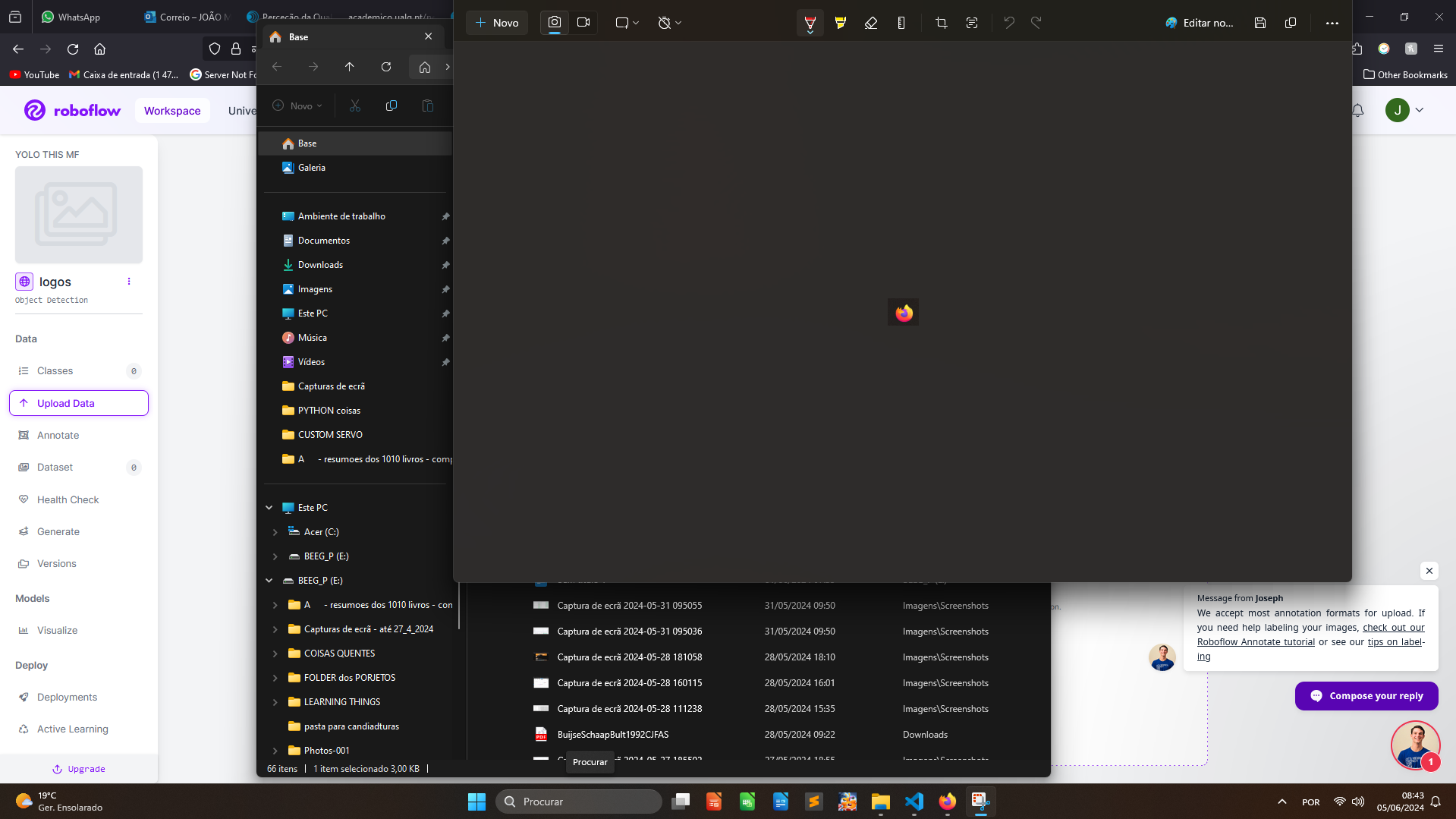Screen dimensions: 1456x819
Task: Open the snip delay timer dropdown
Action: click(669, 23)
